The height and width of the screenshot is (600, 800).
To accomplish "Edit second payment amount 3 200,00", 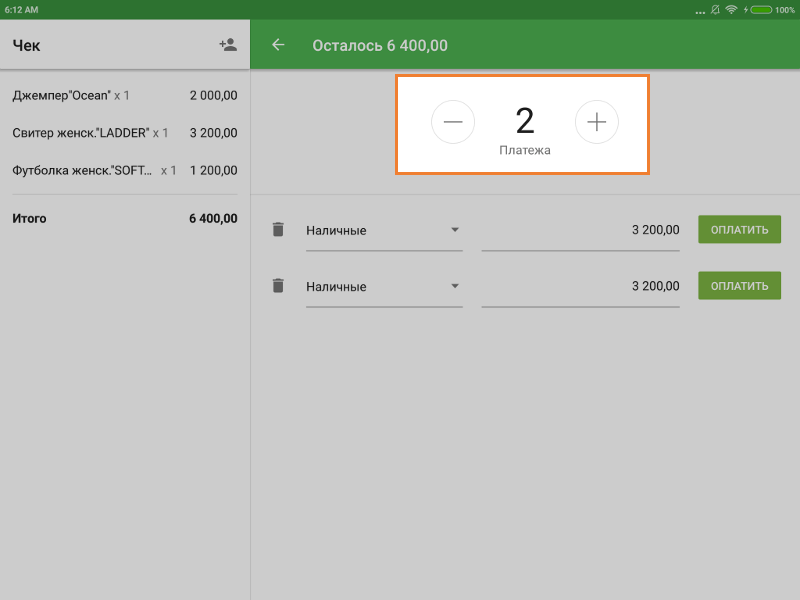I will (580, 287).
